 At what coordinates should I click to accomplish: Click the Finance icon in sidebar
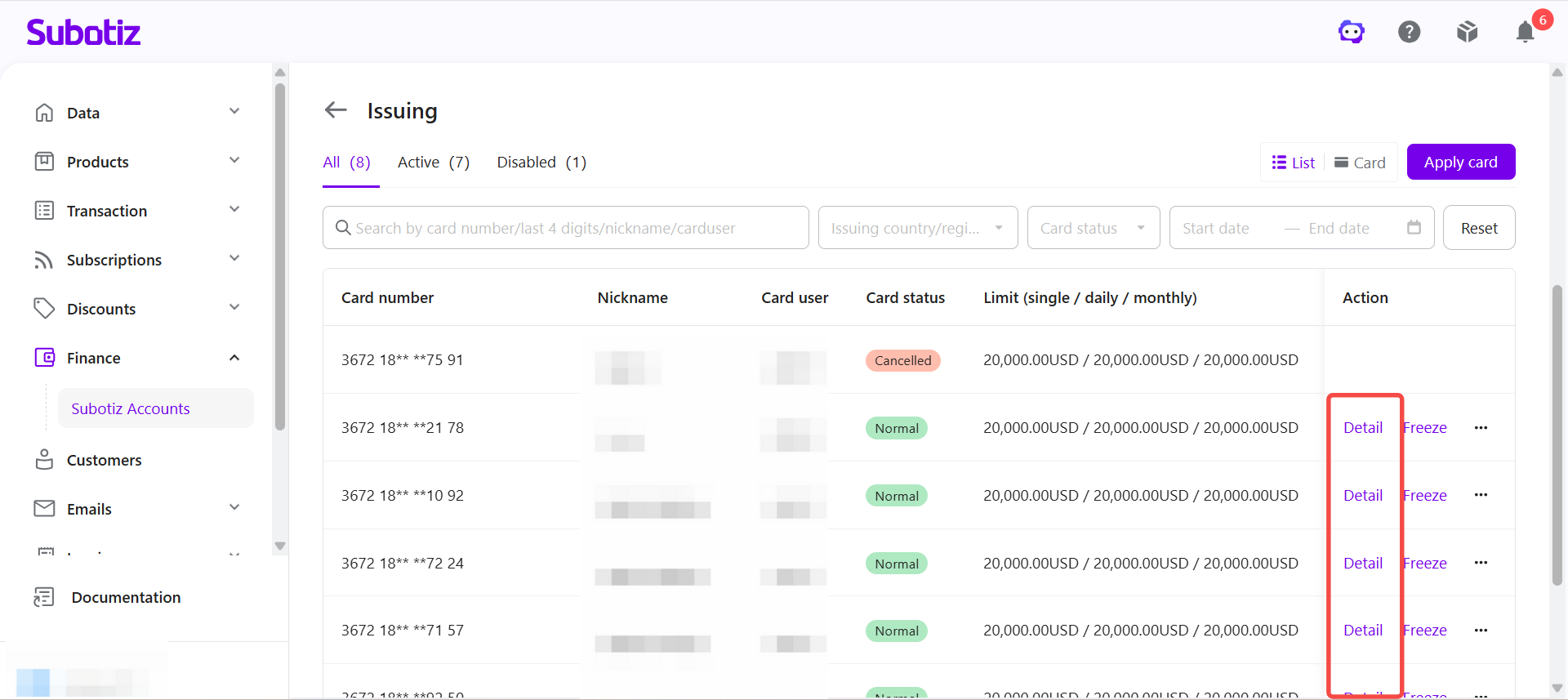click(x=44, y=358)
